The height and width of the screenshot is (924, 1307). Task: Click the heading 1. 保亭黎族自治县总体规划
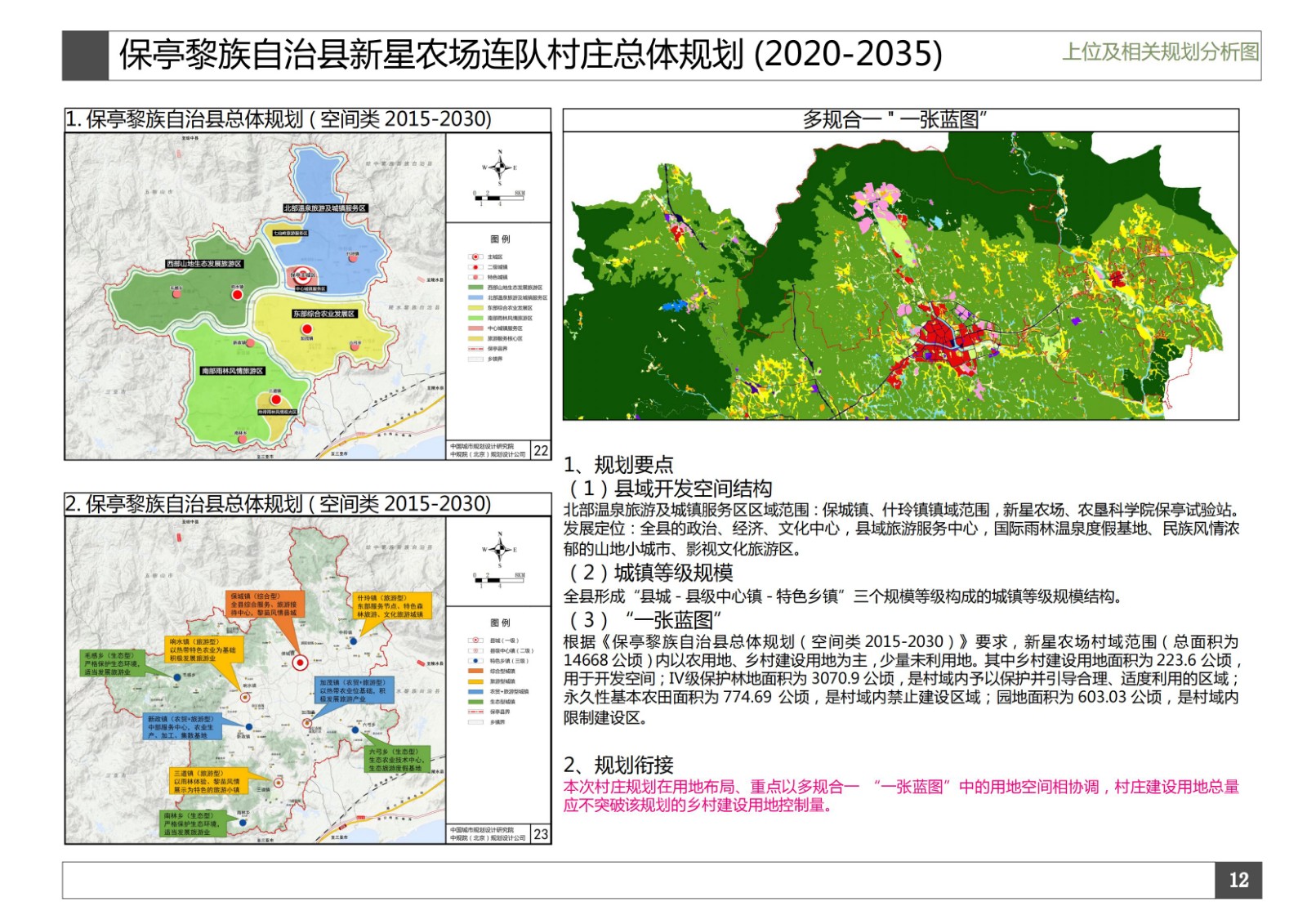coord(278,119)
